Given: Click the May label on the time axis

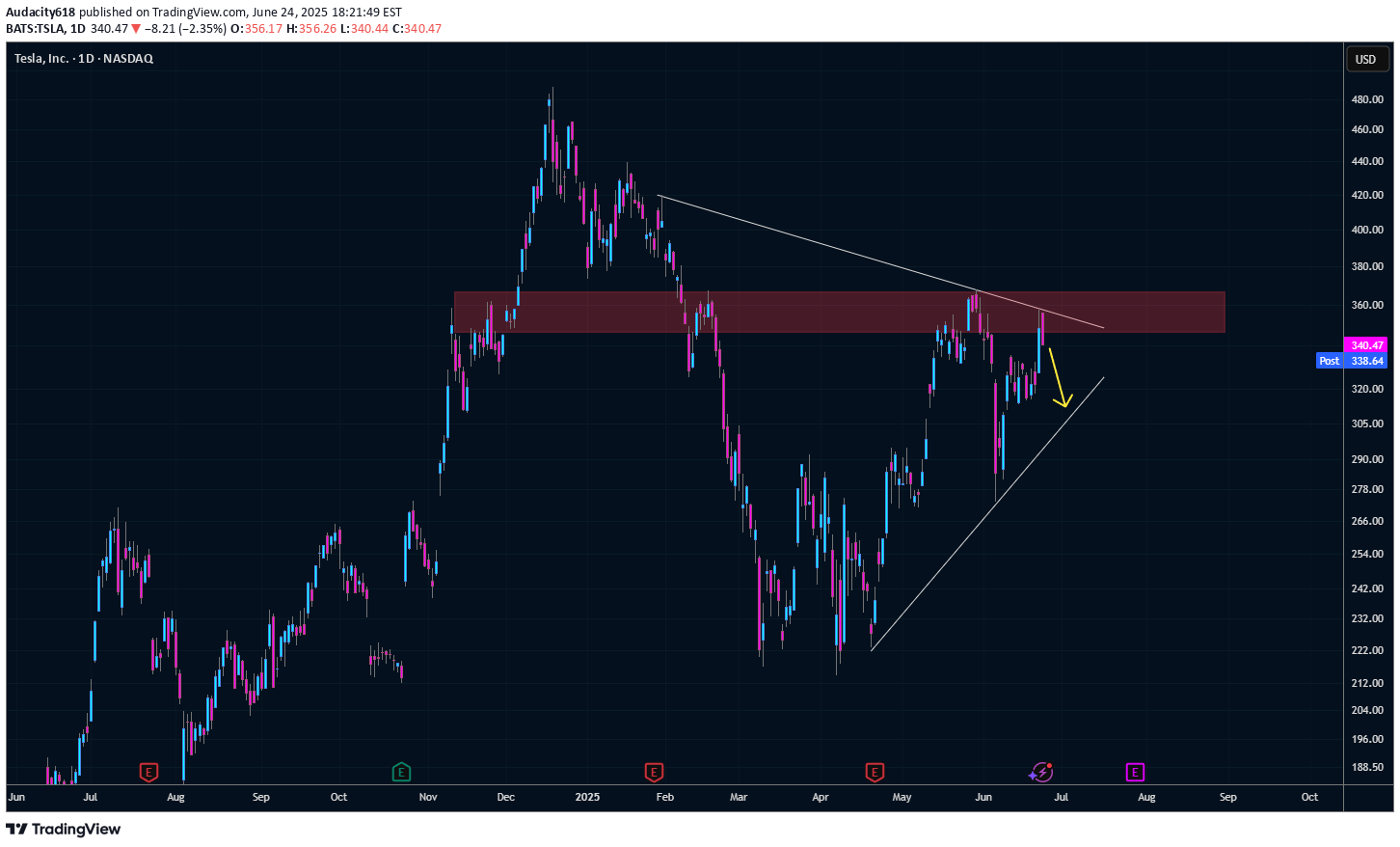Looking at the screenshot, I should [x=902, y=797].
